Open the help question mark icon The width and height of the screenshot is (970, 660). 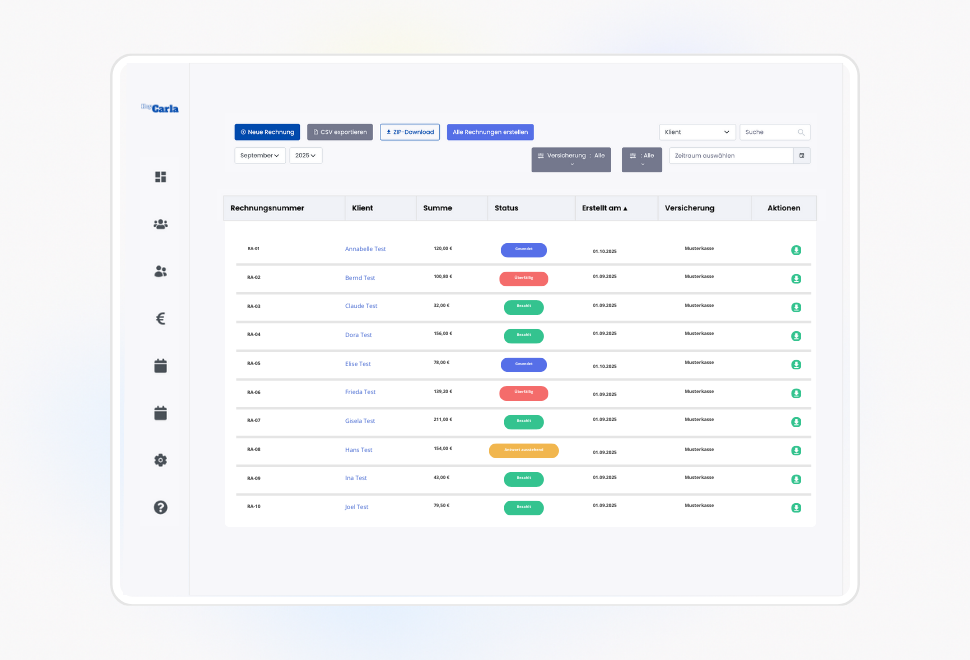(160, 507)
